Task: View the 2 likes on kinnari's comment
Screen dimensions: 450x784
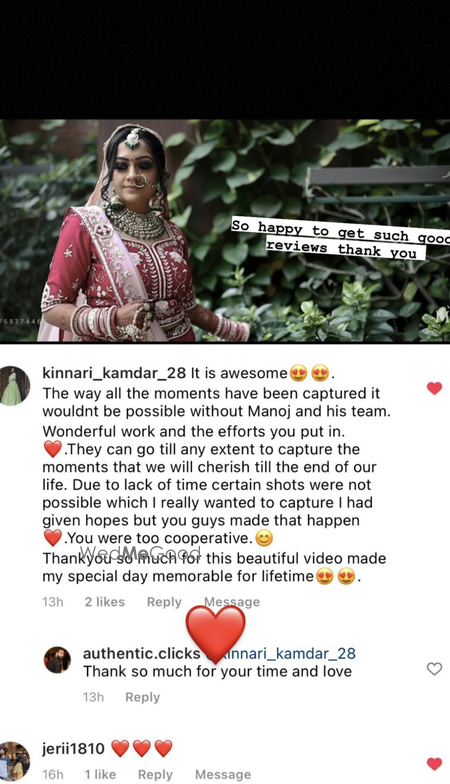Action: click(104, 602)
